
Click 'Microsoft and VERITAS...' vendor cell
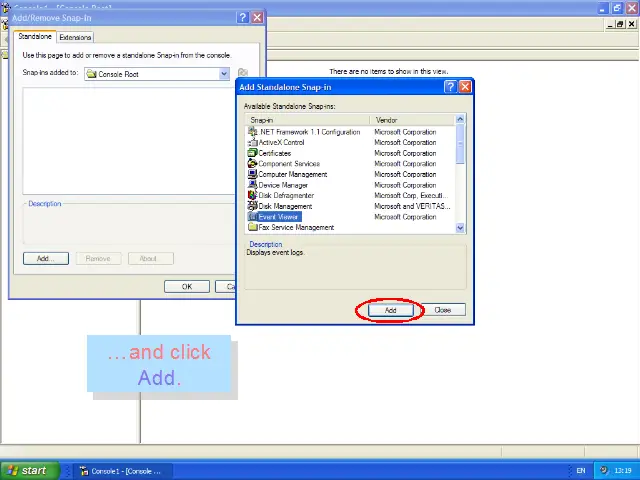(x=412, y=206)
